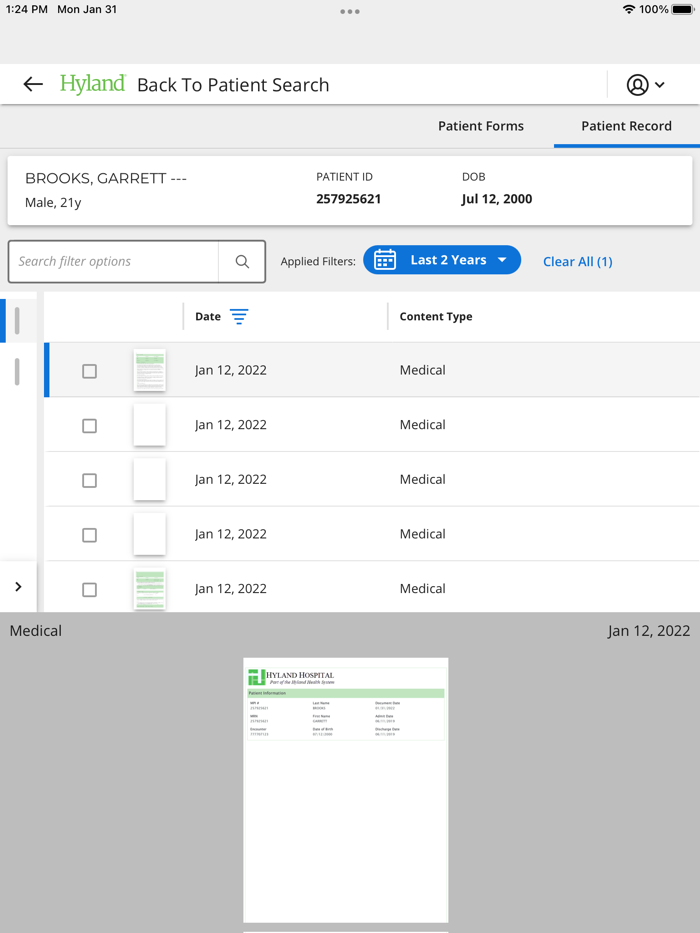The image size is (700, 933).
Task: Open the user account profile icon
Action: pyautogui.click(x=637, y=84)
